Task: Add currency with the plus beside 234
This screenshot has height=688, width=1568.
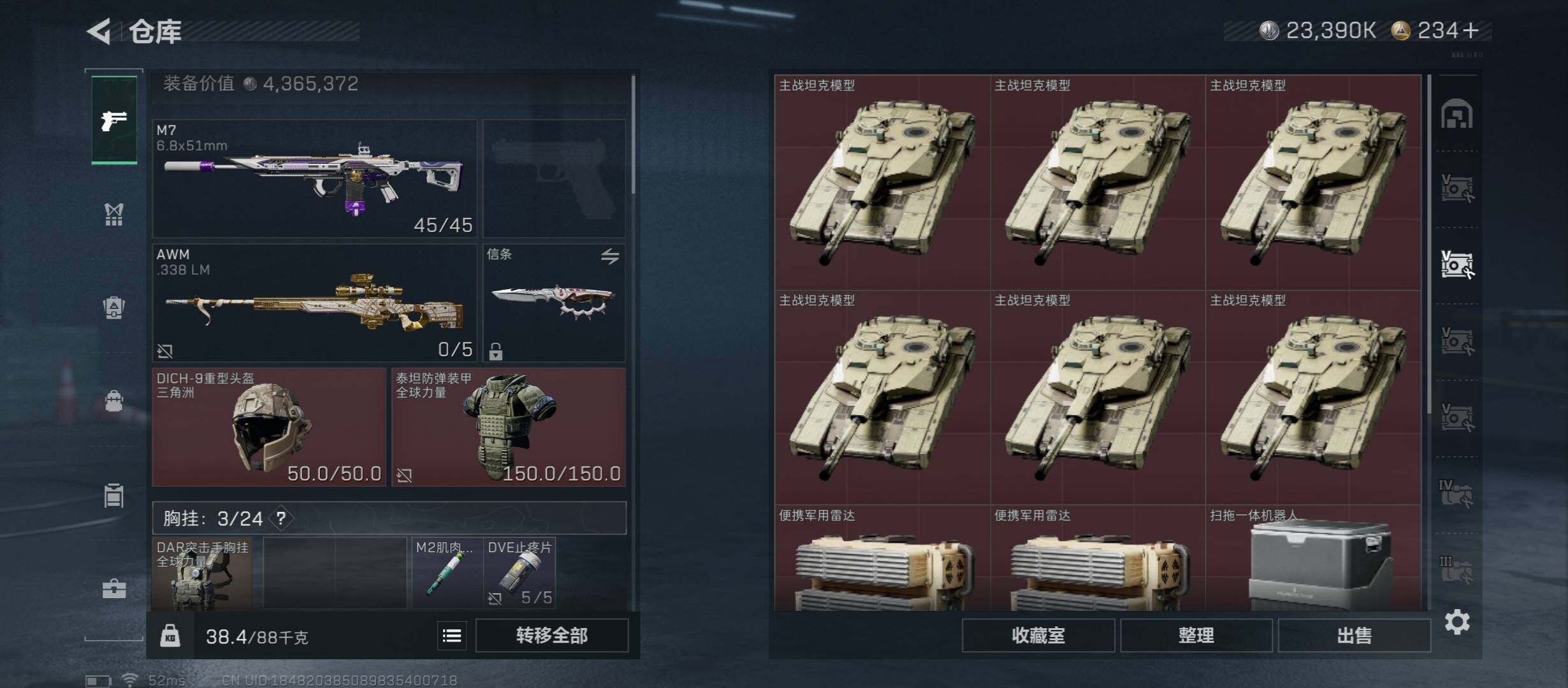Action: click(x=1471, y=31)
